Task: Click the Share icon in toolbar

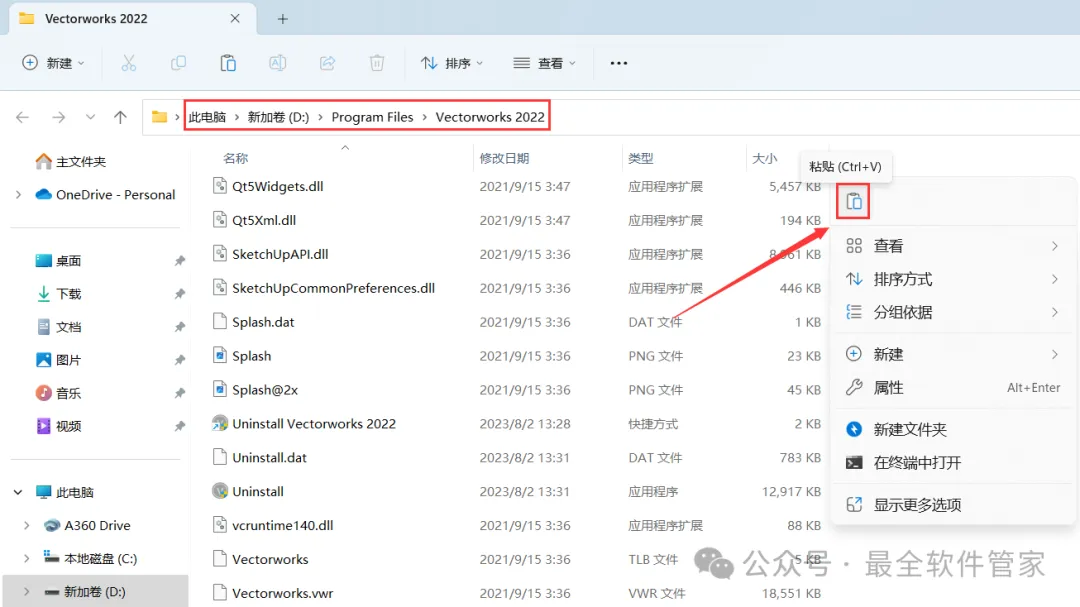Action: (327, 63)
